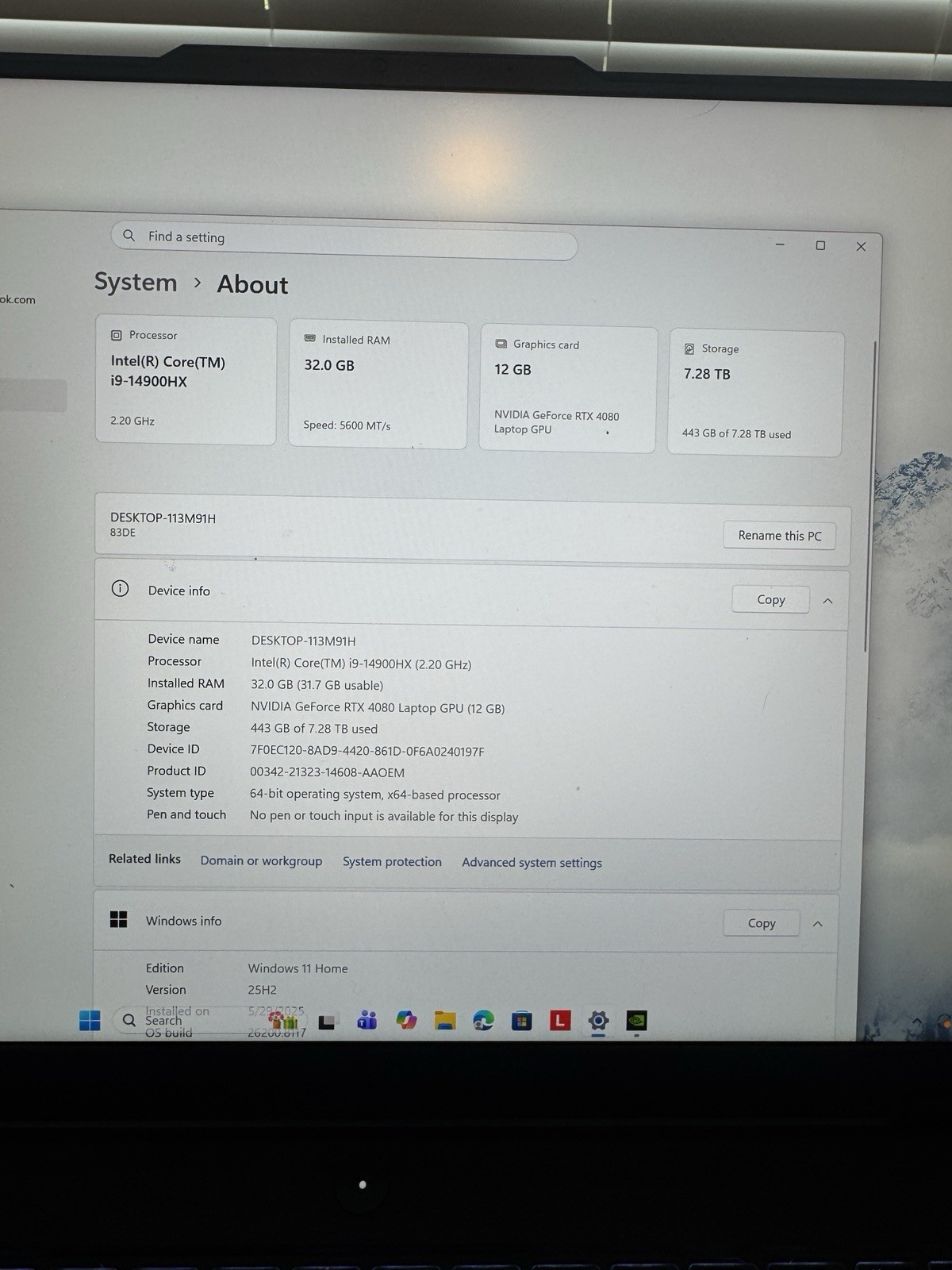The width and height of the screenshot is (952, 1270).
Task: Open System protection link
Action: pos(392,862)
